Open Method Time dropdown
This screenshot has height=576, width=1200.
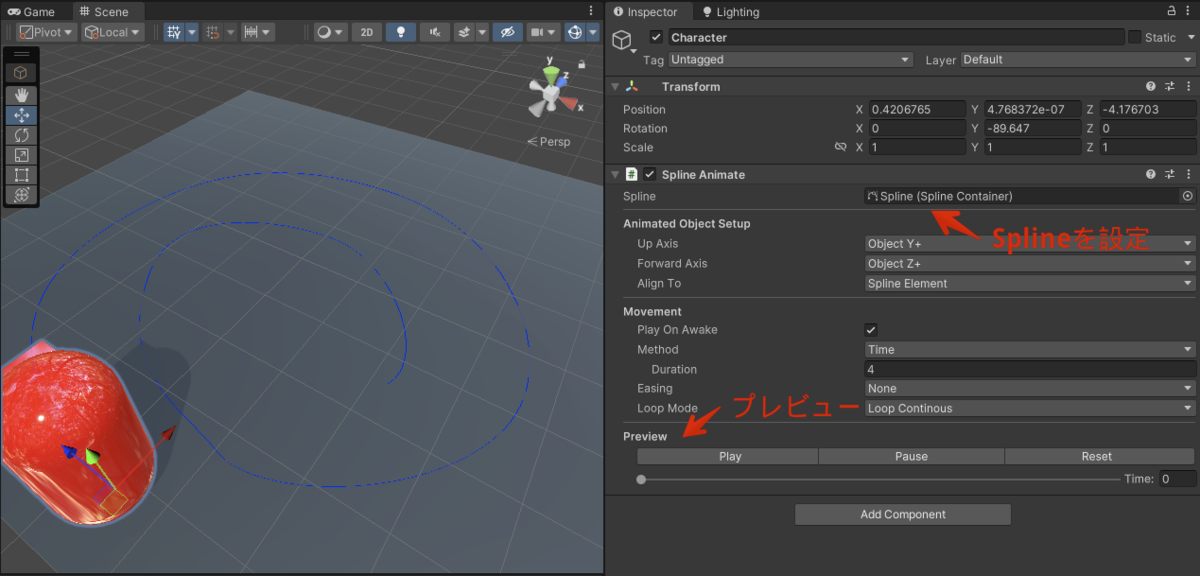point(1030,350)
